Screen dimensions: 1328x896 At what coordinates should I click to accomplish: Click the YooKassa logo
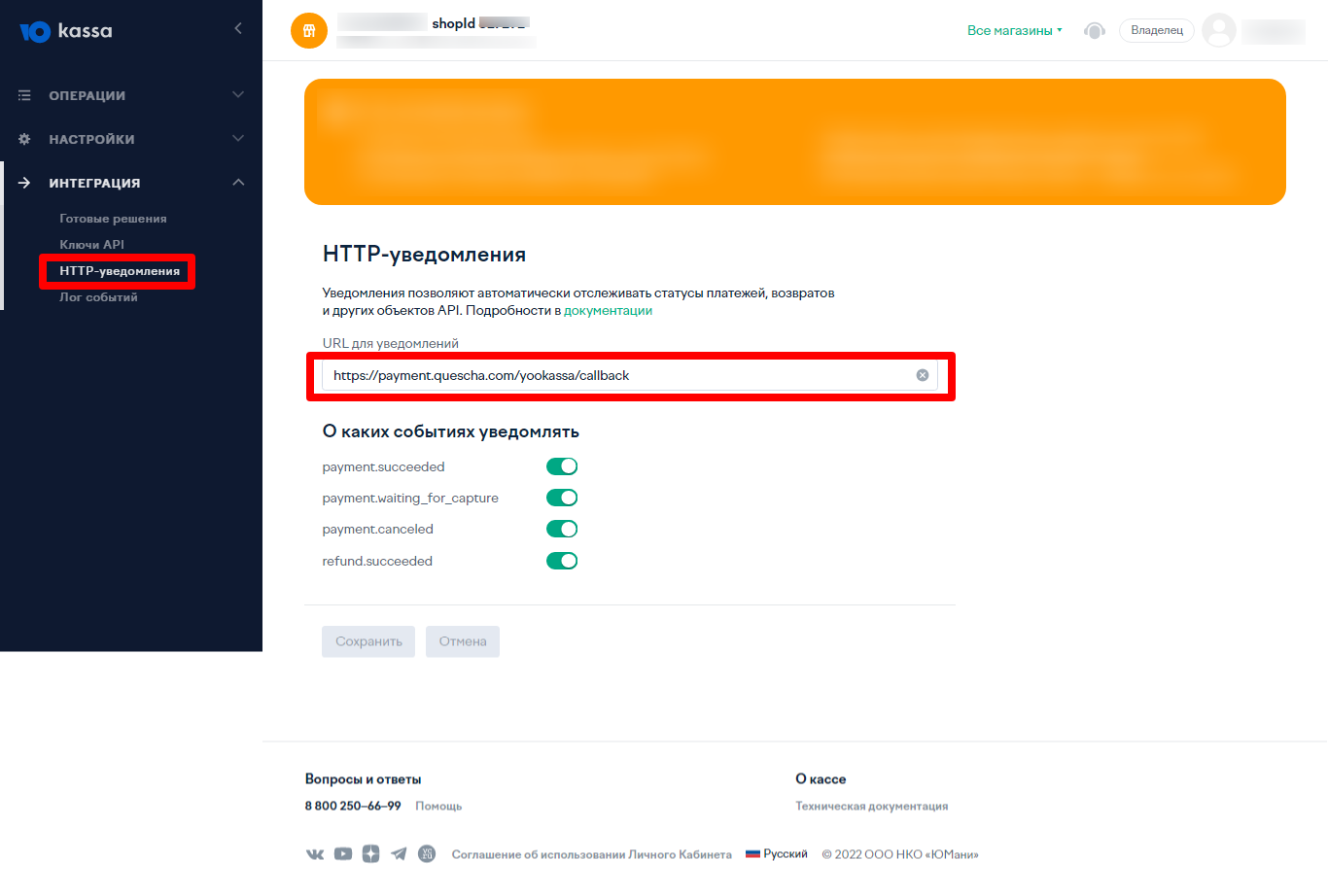[x=66, y=31]
